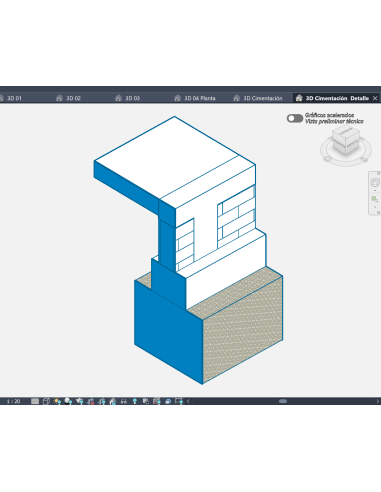Open temporary hide/isolate glasses icon
Screen dimensions: 381x492
[124, 401]
